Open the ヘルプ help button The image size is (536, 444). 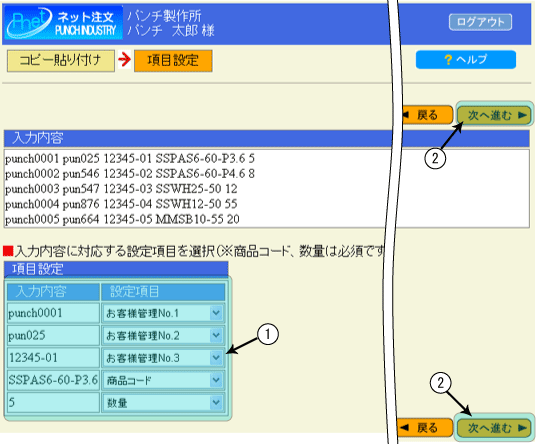[x=466, y=60]
